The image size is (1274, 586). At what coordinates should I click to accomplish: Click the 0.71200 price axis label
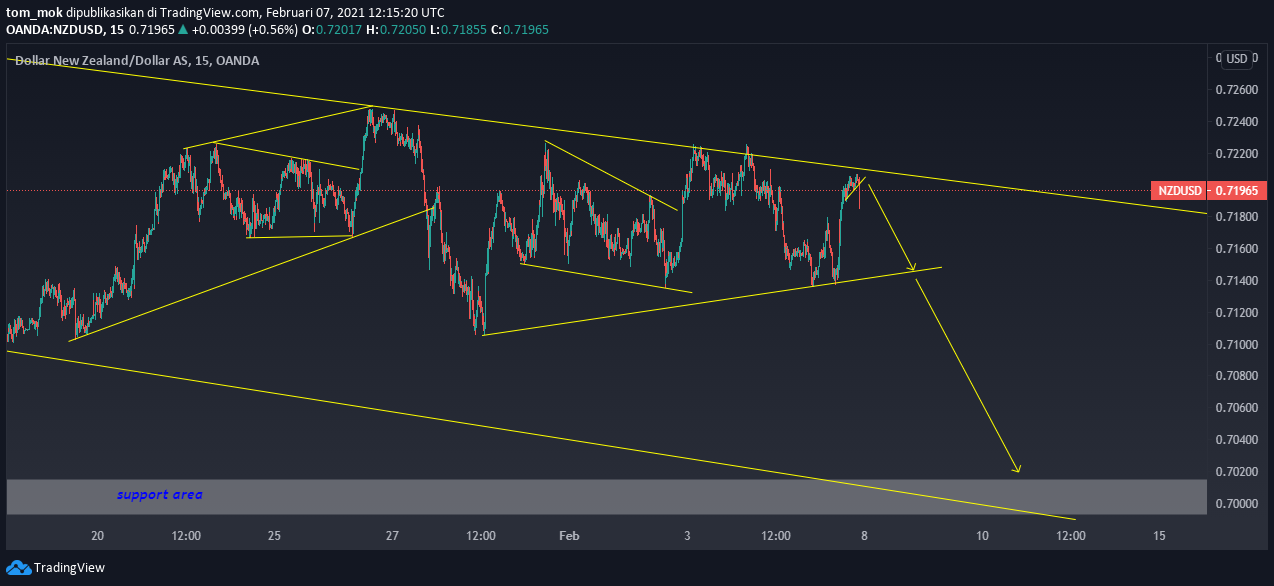click(x=1236, y=313)
